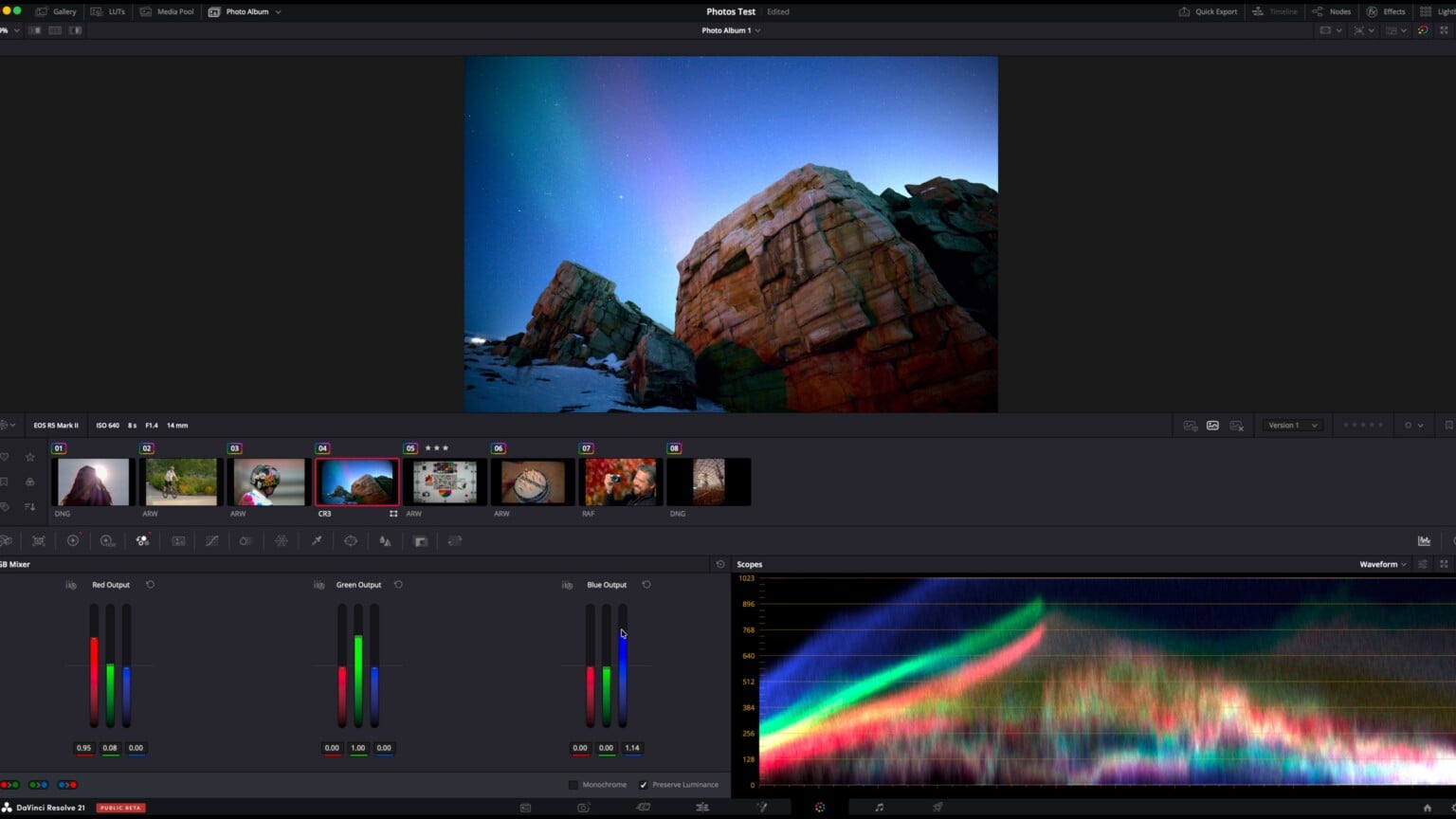Screen dimensions: 1456x819
Task: Click the blue slider in Blue Output
Action: [x=623, y=666]
